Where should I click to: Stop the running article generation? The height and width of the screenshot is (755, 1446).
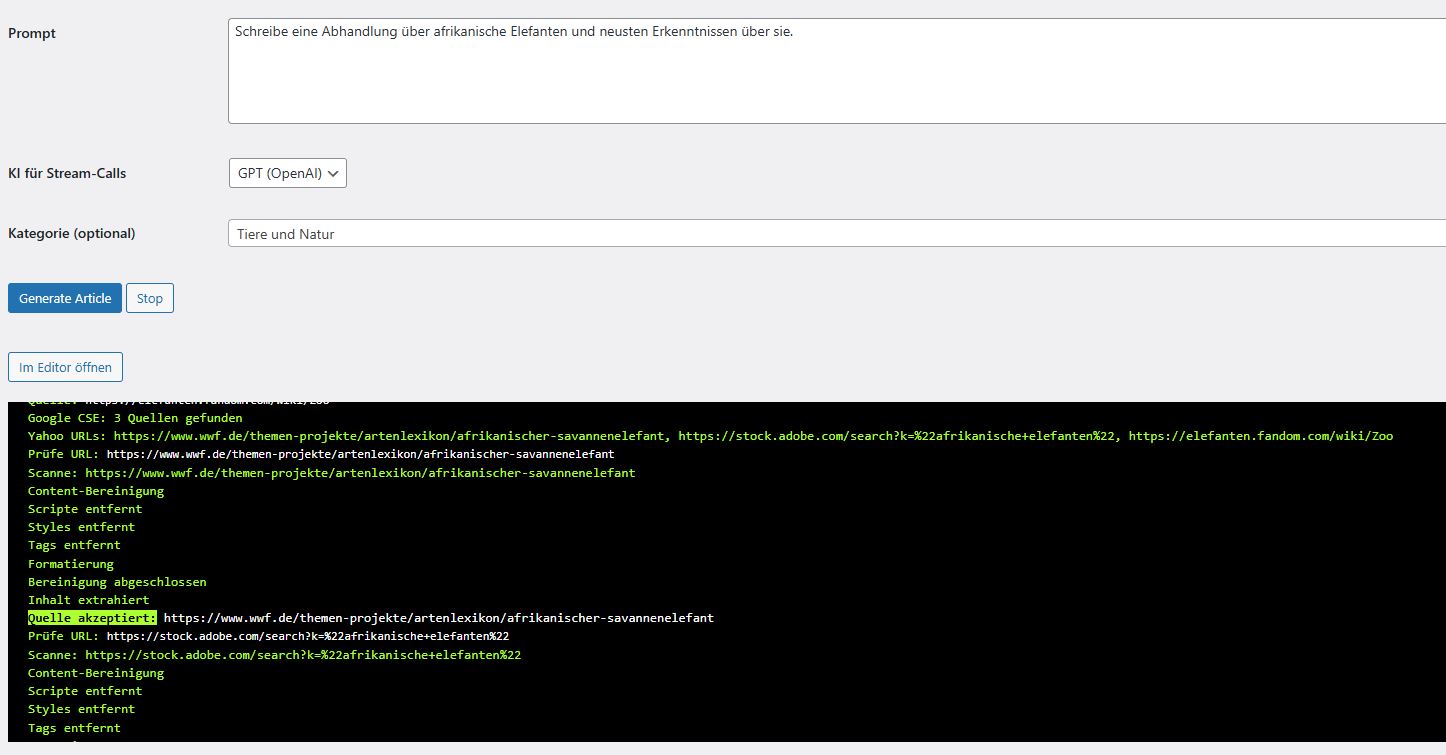pyautogui.click(x=150, y=298)
